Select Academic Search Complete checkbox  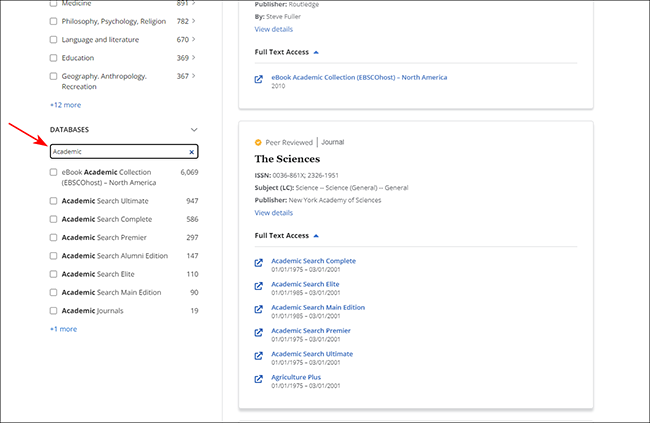pos(53,219)
